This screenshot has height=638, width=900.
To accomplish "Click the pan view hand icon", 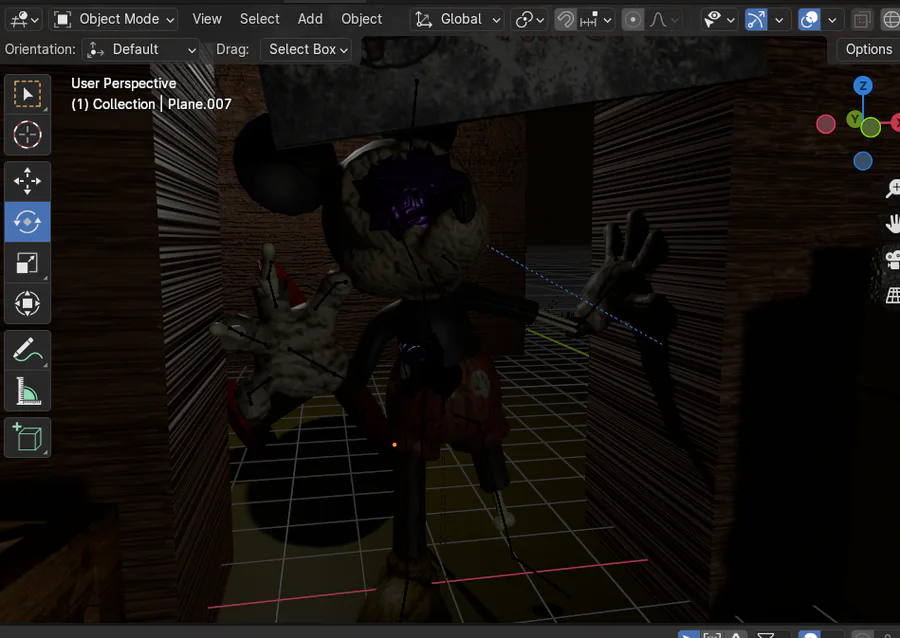I will pyautogui.click(x=893, y=224).
